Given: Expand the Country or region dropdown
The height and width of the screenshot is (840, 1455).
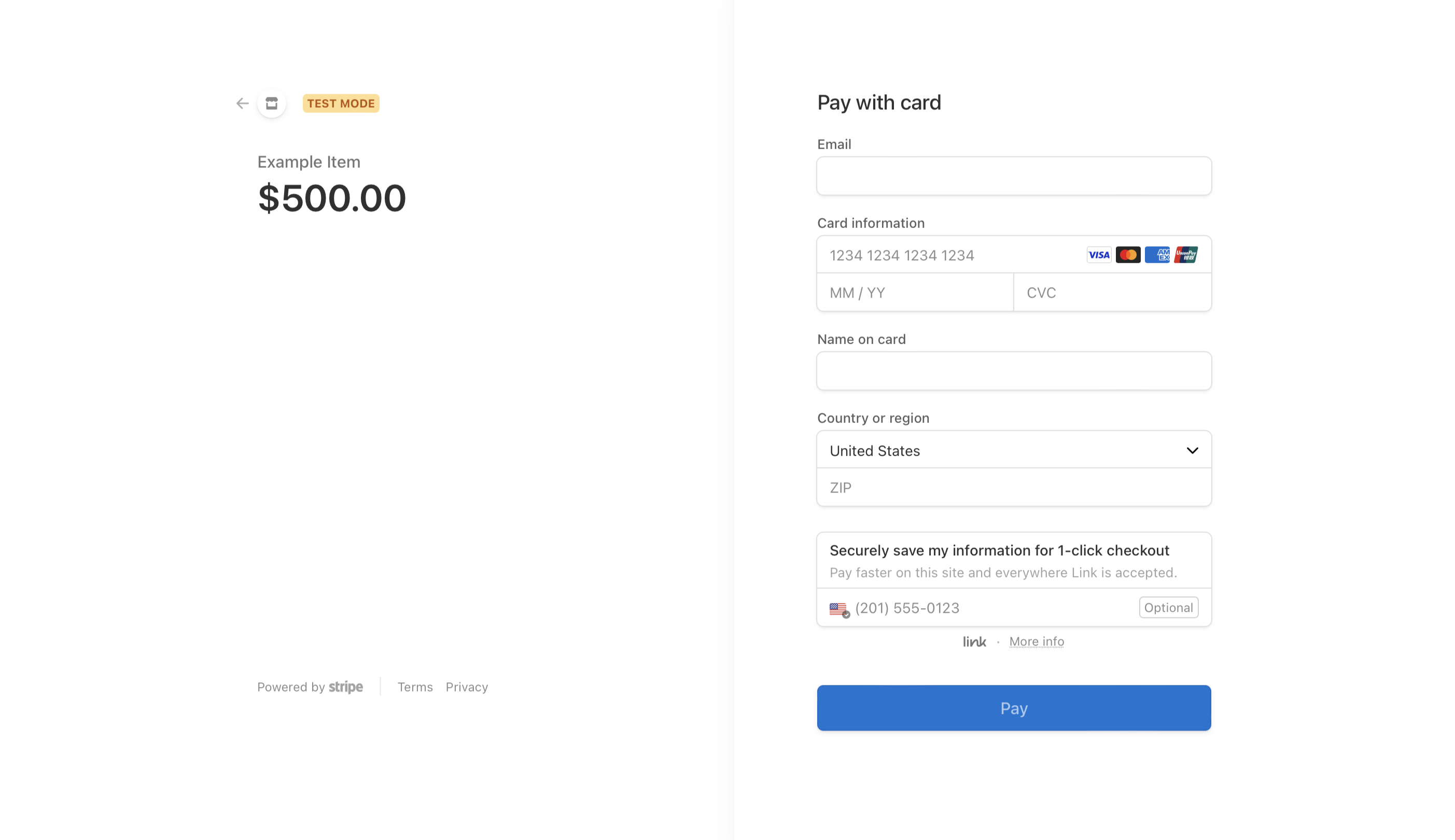Looking at the screenshot, I should click(x=1013, y=451).
